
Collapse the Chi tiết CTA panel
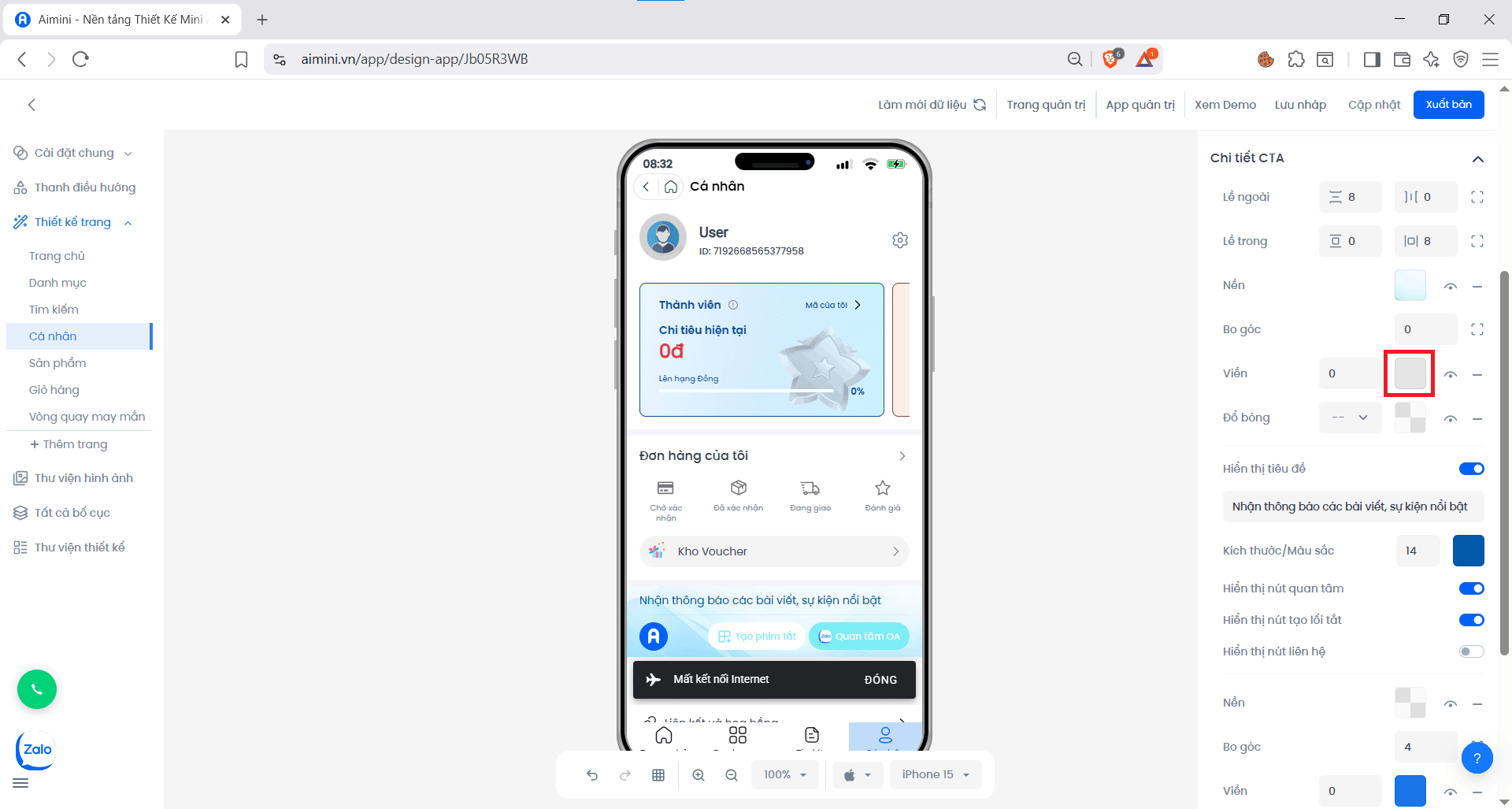pos(1478,158)
